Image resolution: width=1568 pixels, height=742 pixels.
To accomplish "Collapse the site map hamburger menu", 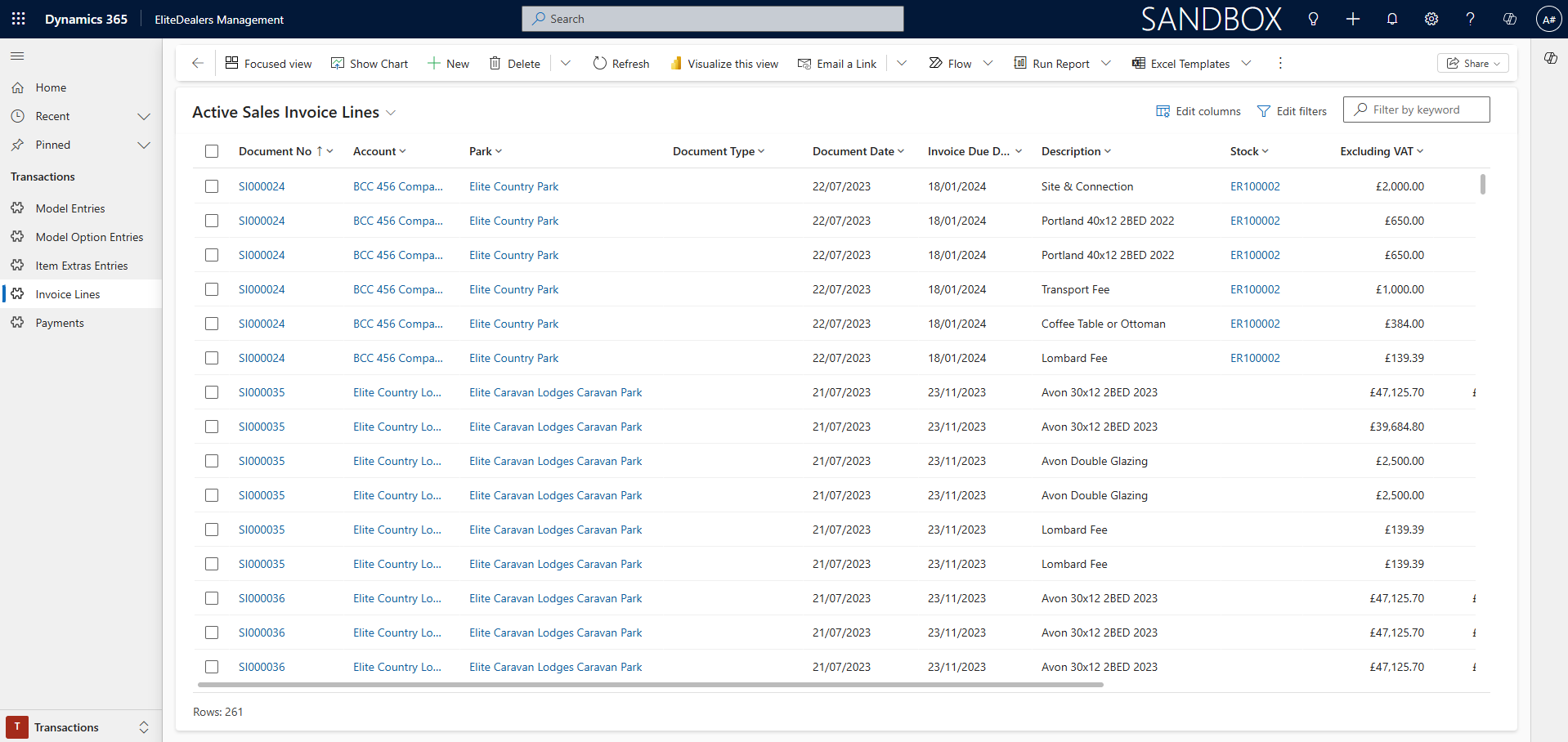I will [x=17, y=56].
